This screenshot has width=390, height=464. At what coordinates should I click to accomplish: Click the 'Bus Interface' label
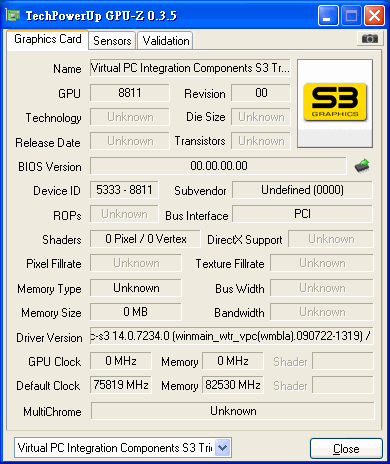pyautogui.click(x=197, y=216)
